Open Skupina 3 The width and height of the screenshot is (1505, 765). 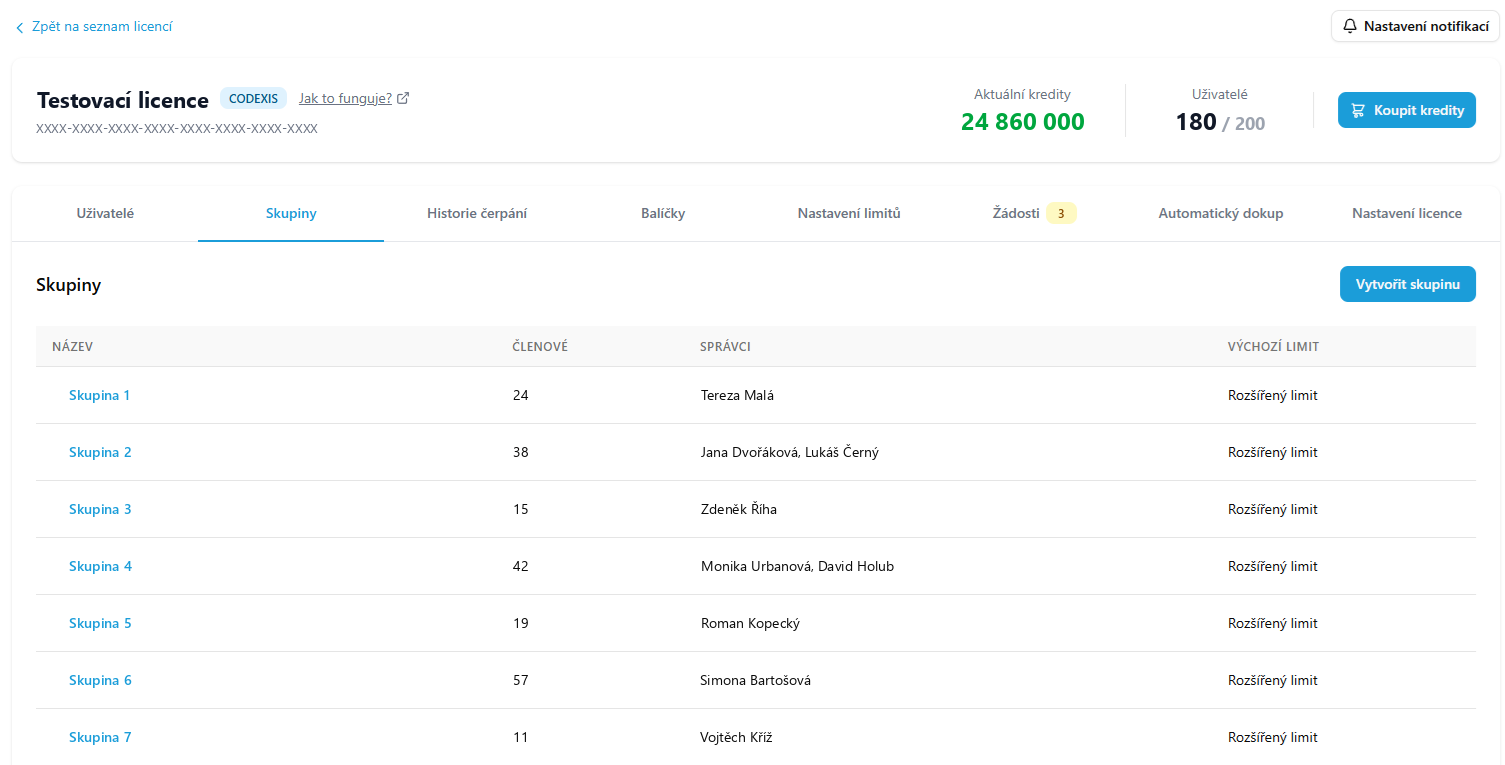click(100, 509)
